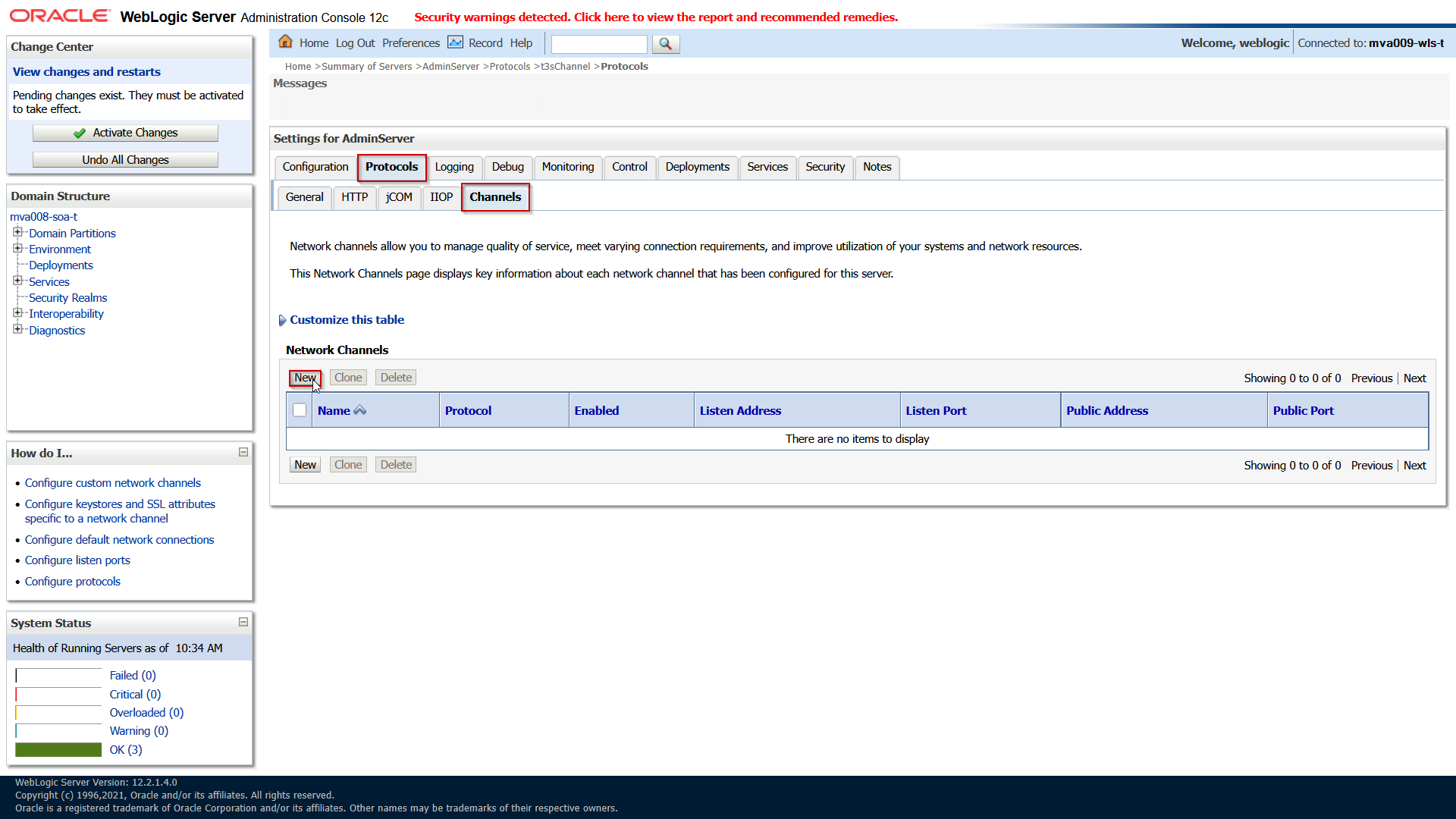The height and width of the screenshot is (819, 1456).
Task: Collapse the System Status panel
Action: (243, 622)
